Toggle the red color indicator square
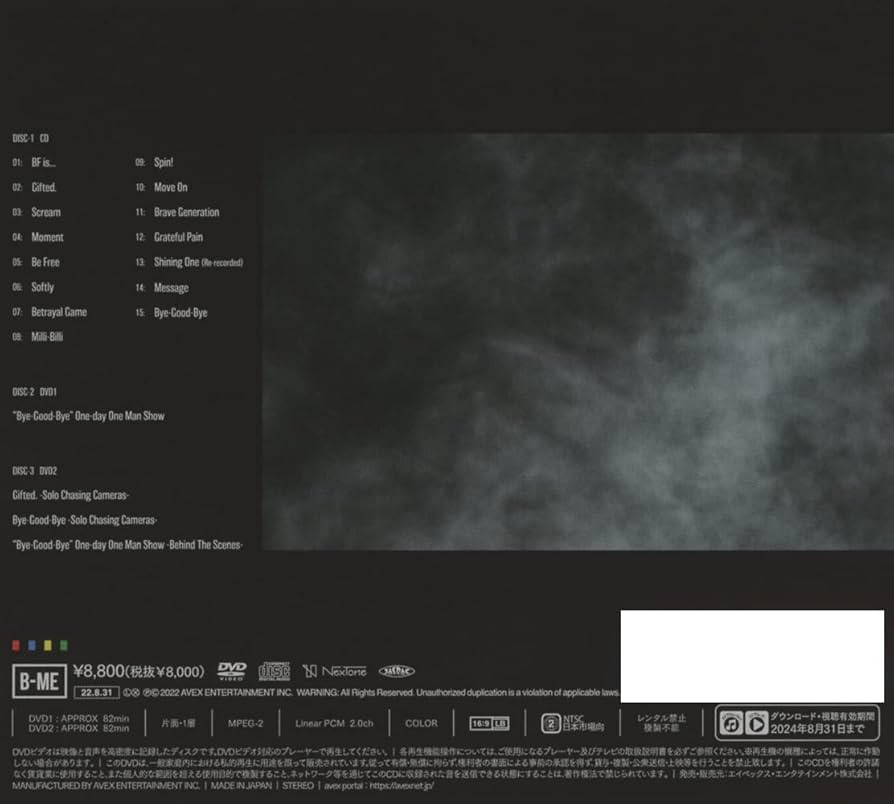This screenshot has width=894, height=804. coord(15,646)
